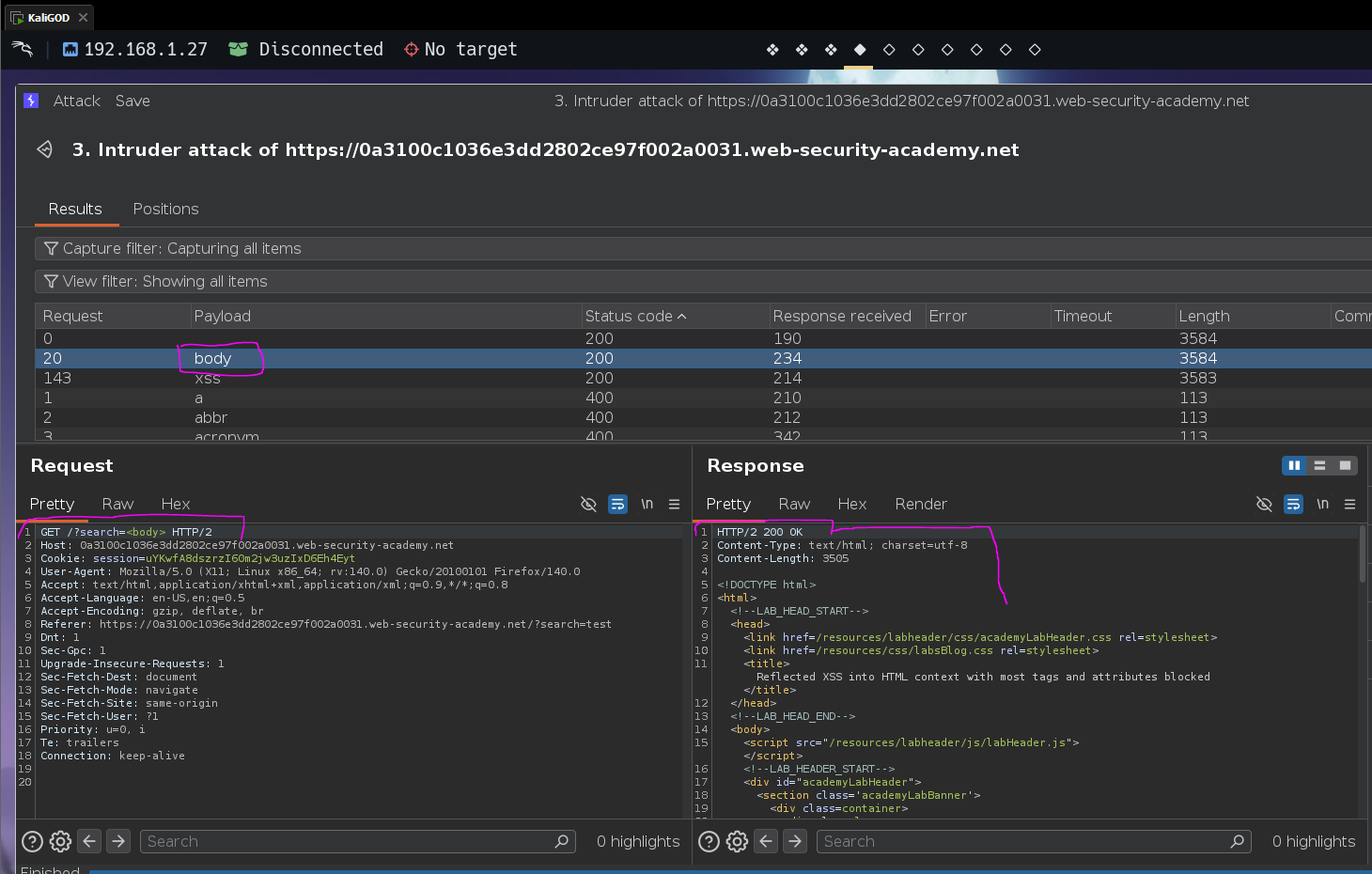
Task: Select tabbed single-pane layout icon
Action: 1345,465
